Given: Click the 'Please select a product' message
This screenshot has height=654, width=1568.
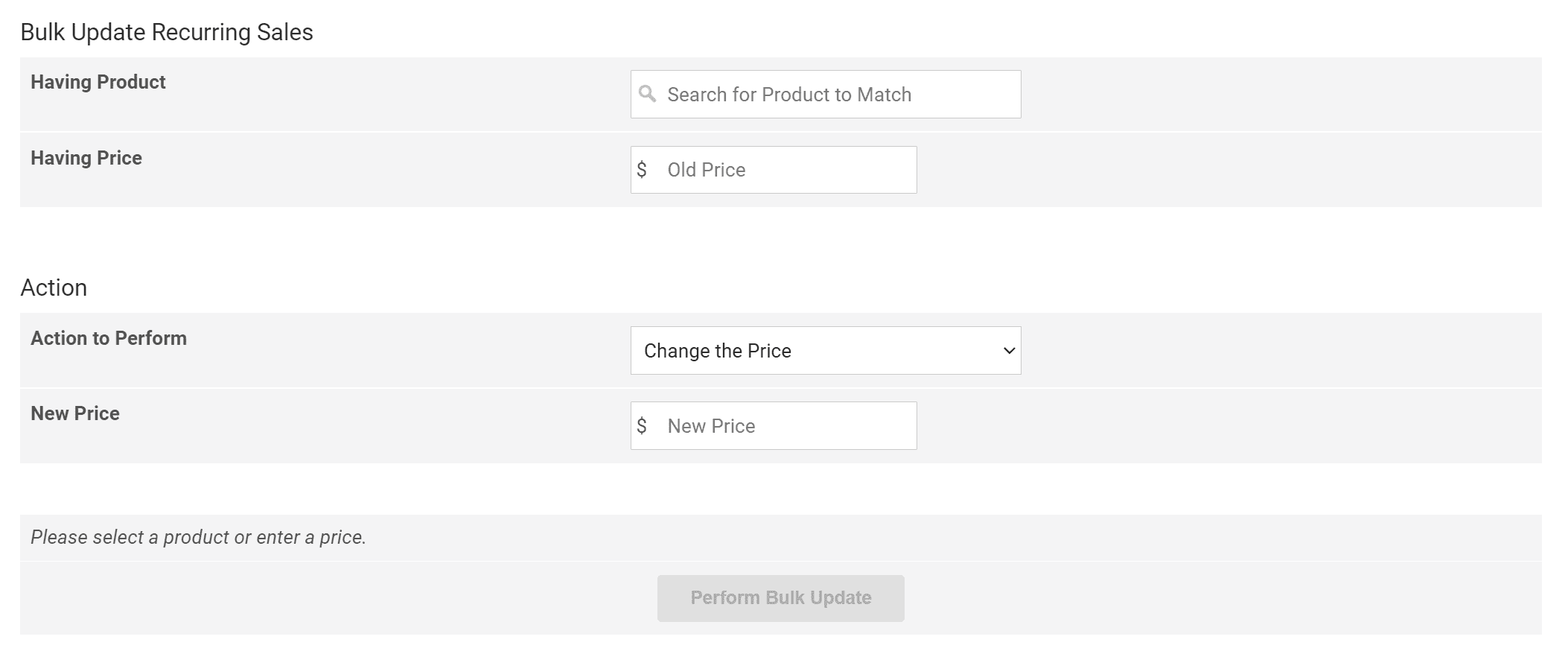Looking at the screenshot, I should [x=198, y=537].
